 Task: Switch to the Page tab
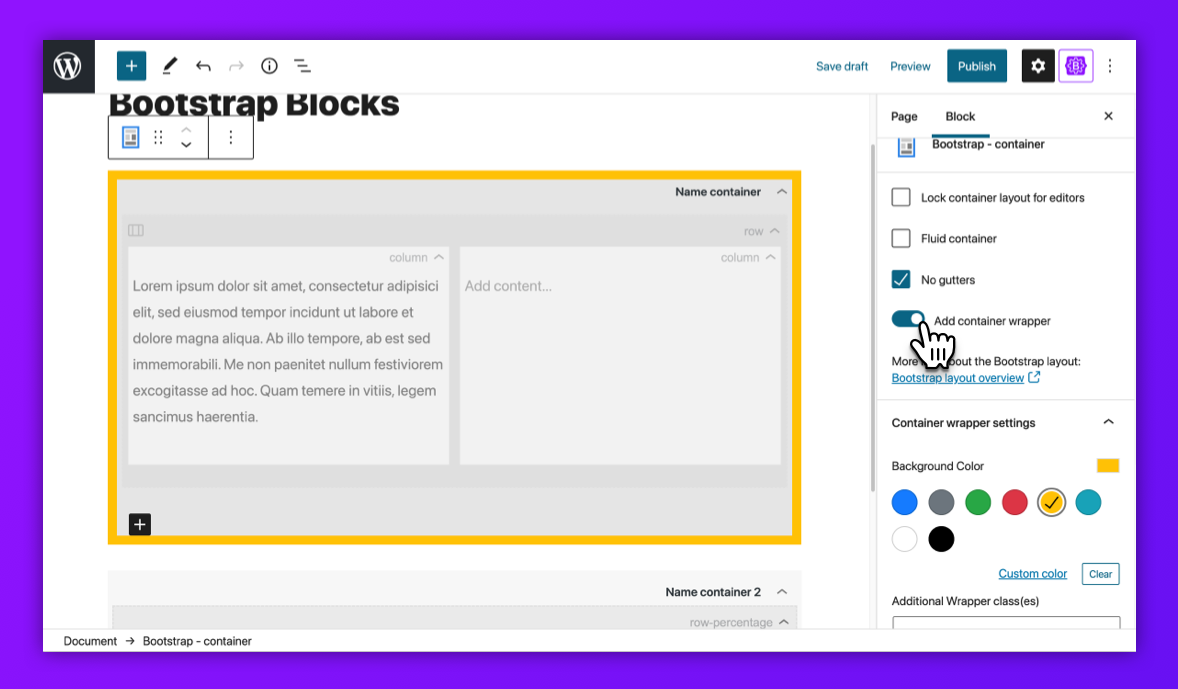tap(904, 116)
